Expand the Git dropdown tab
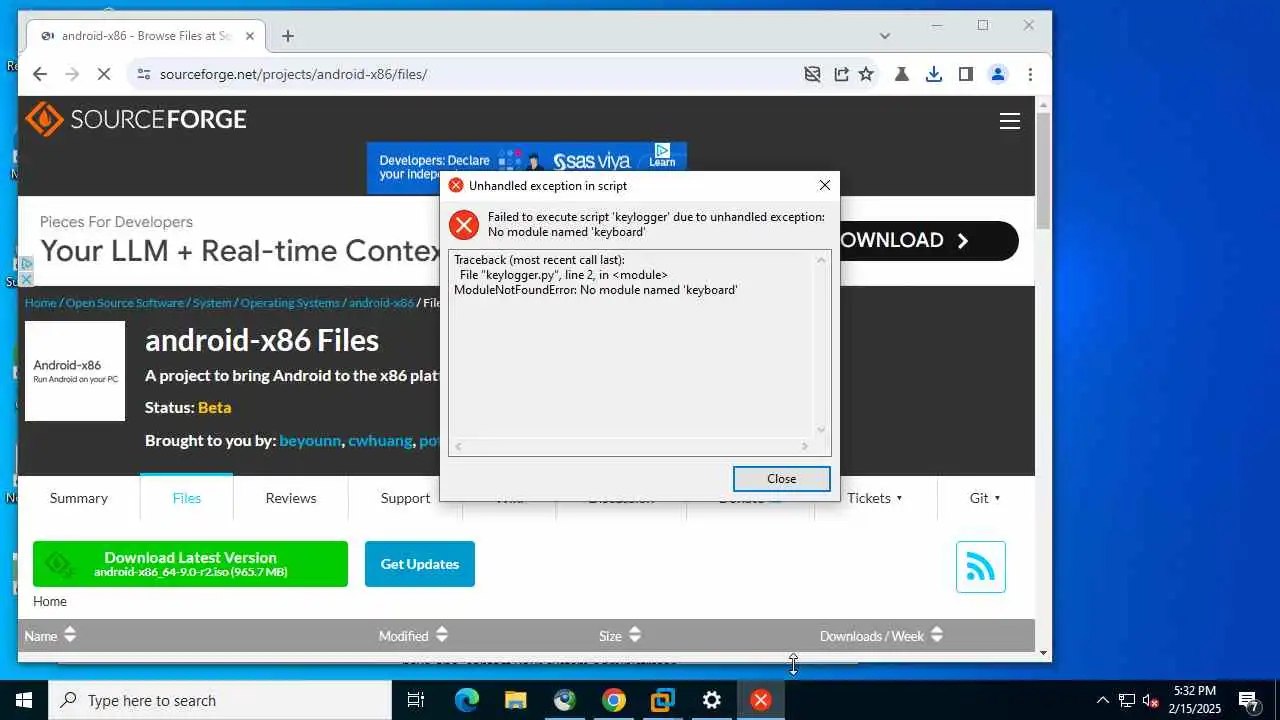Viewport: 1280px width, 720px height. [x=985, y=498]
